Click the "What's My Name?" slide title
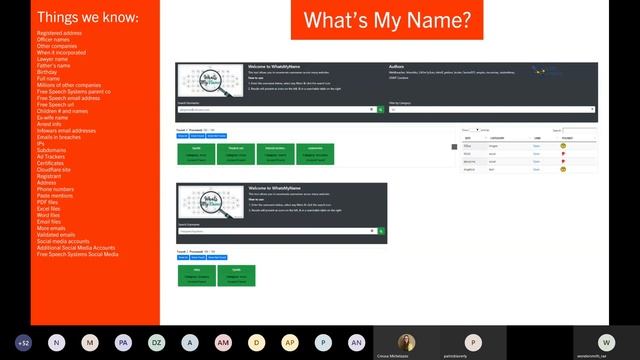Image resolution: width=640 pixels, height=360 pixels. click(x=387, y=20)
